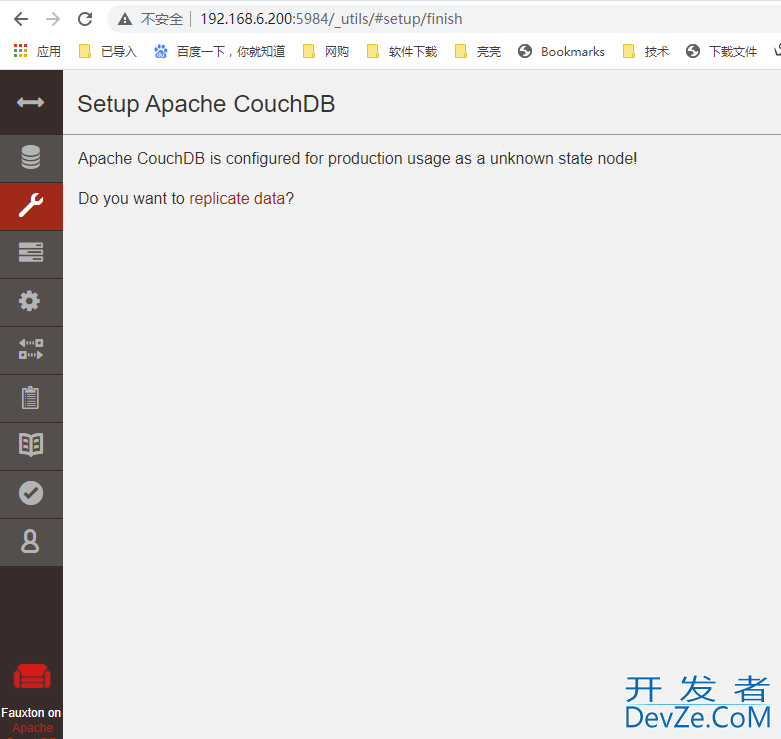The height and width of the screenshot is (739, 781).
Task: Click the production usage status sentence
Action: pyautogui.click(x=358, y=159)
